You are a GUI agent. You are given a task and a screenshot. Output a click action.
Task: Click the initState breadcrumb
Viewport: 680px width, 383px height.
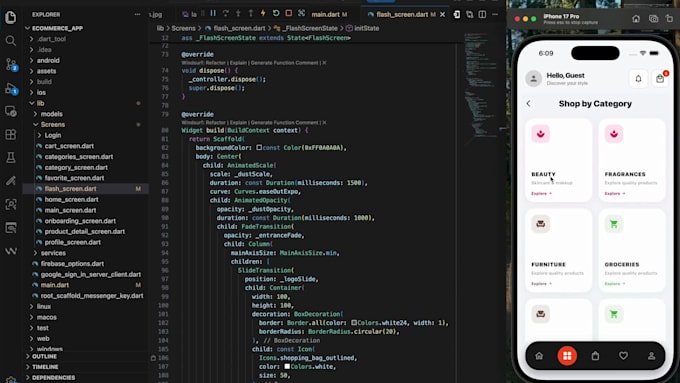[366, 28]
